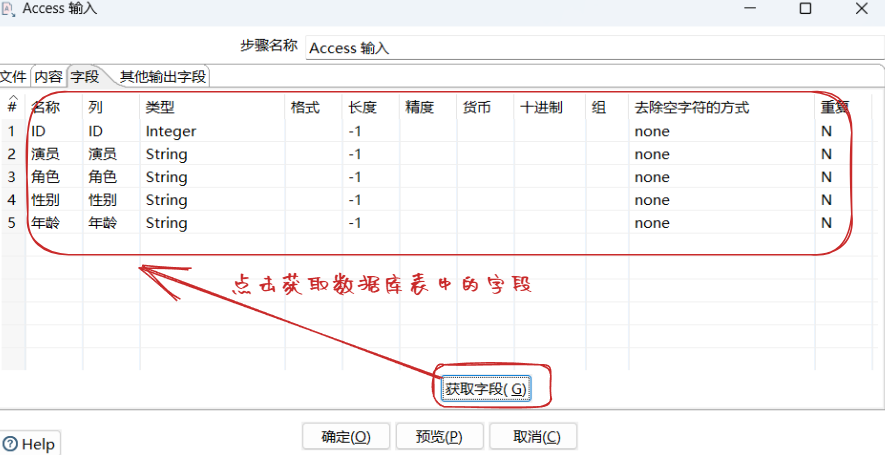Image resolution: width=885 pixels, height=455 pixels.
Task: Select the 角色 name cell in row 3
Action: click(54, 177)
